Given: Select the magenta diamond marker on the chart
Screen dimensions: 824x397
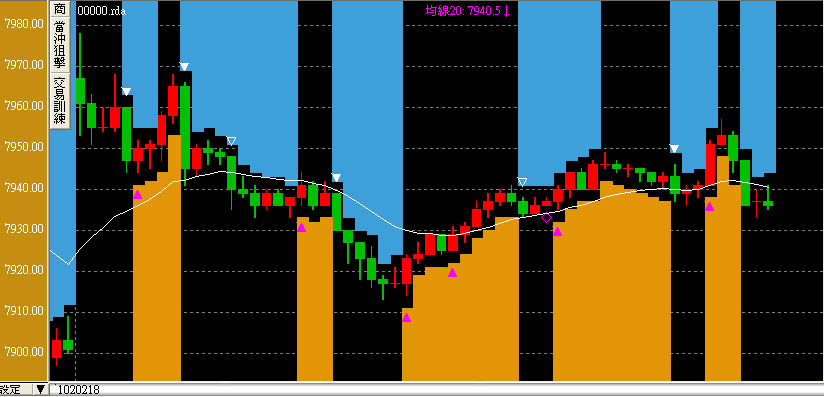Looking at the screenshot, I should coord(547,217).
